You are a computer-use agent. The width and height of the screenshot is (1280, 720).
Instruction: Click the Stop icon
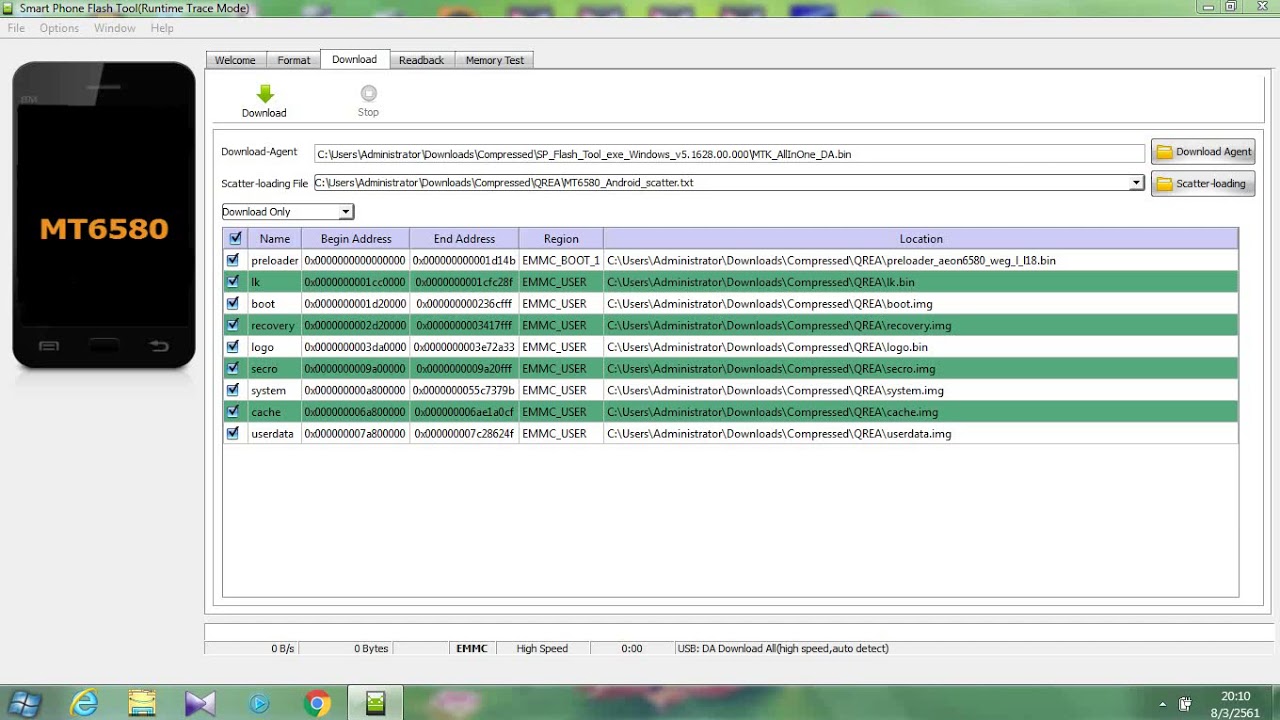pos(368,93)
